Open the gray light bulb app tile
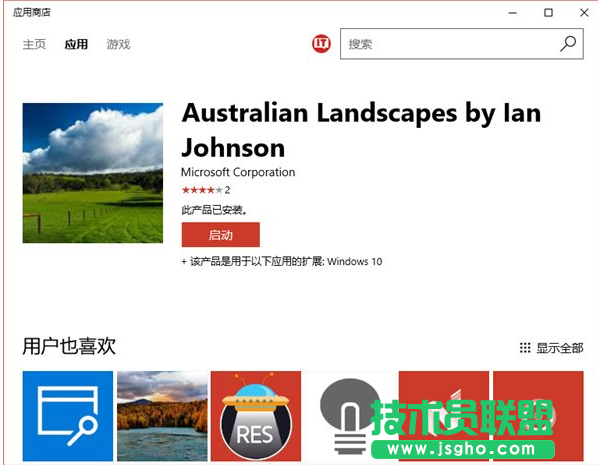 coord(350,416)
